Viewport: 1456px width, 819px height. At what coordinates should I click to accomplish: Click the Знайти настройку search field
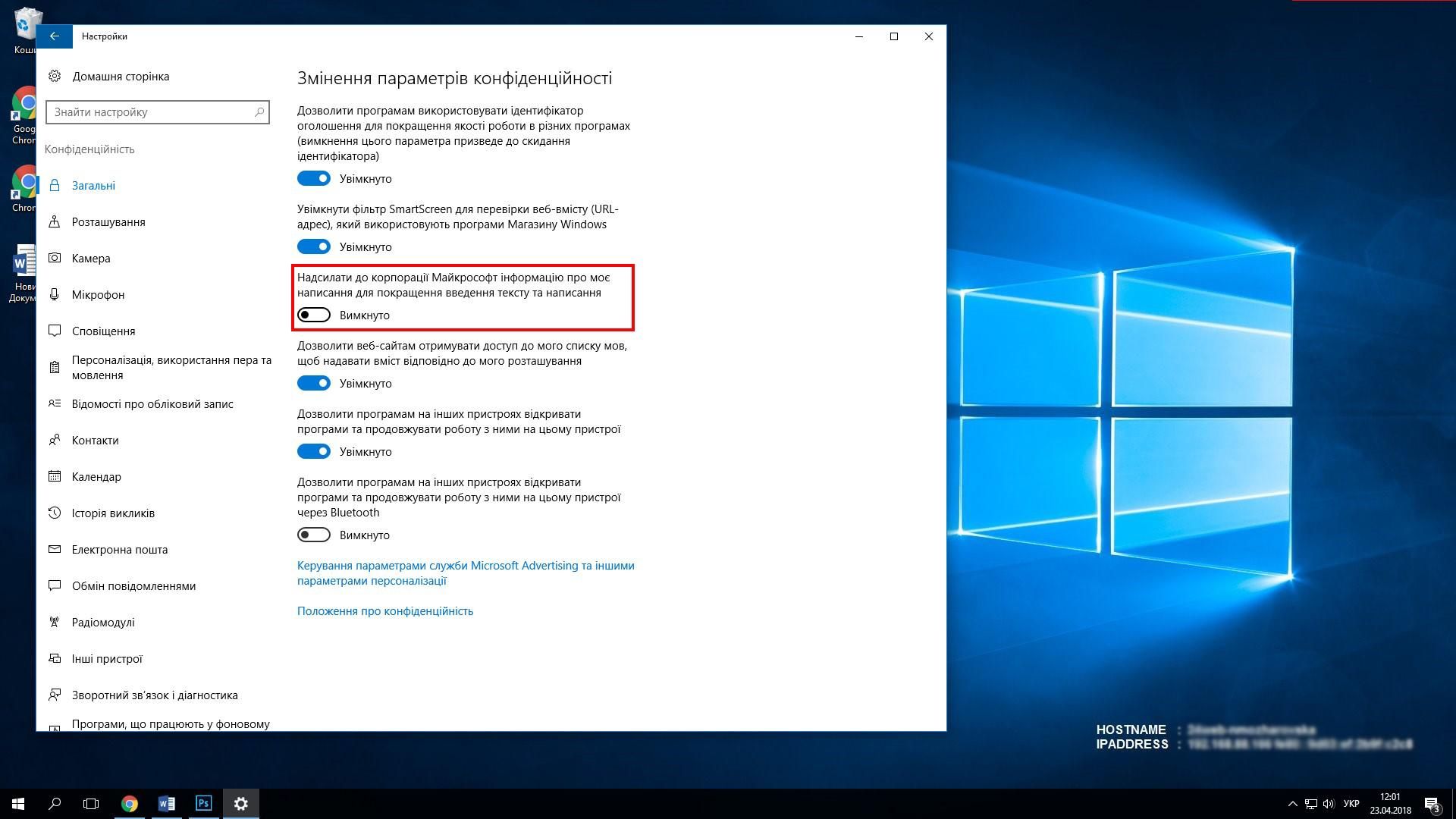(x=150, y=112)
